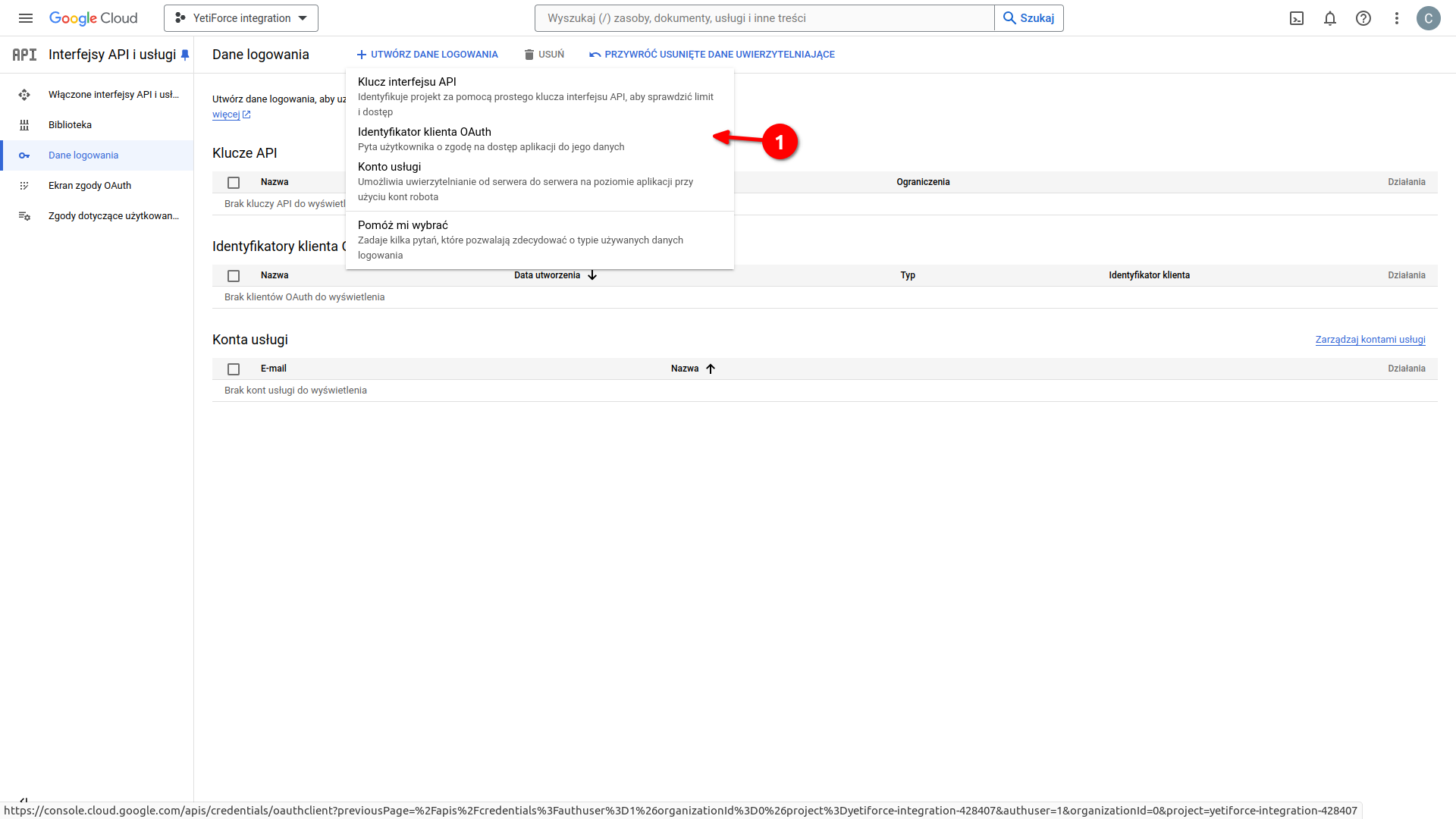
Task: Choose Konto usługi option
Action: (x=540, y=181)
